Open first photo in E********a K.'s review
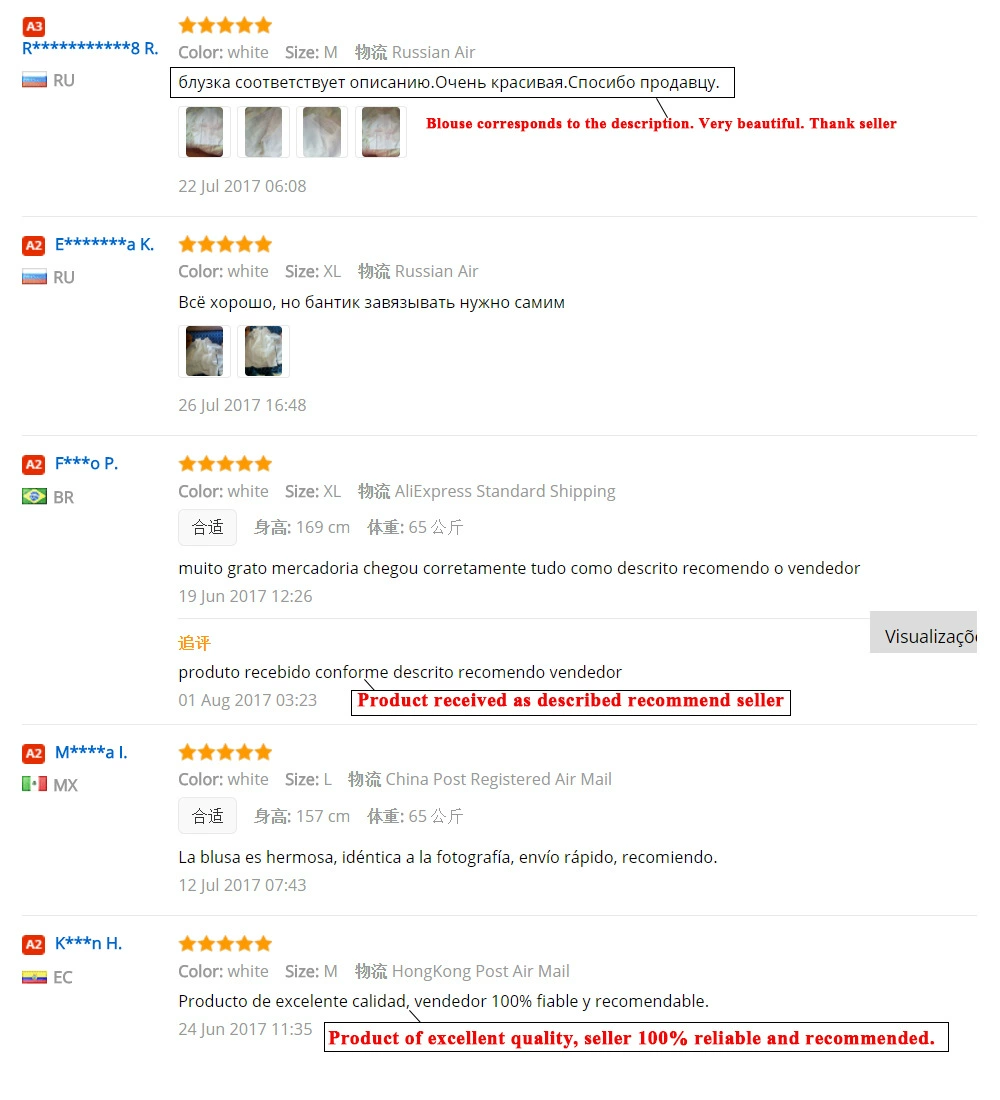This screenshot has height=1100, width=1000. pyautogui.click(x=204, y=351)
